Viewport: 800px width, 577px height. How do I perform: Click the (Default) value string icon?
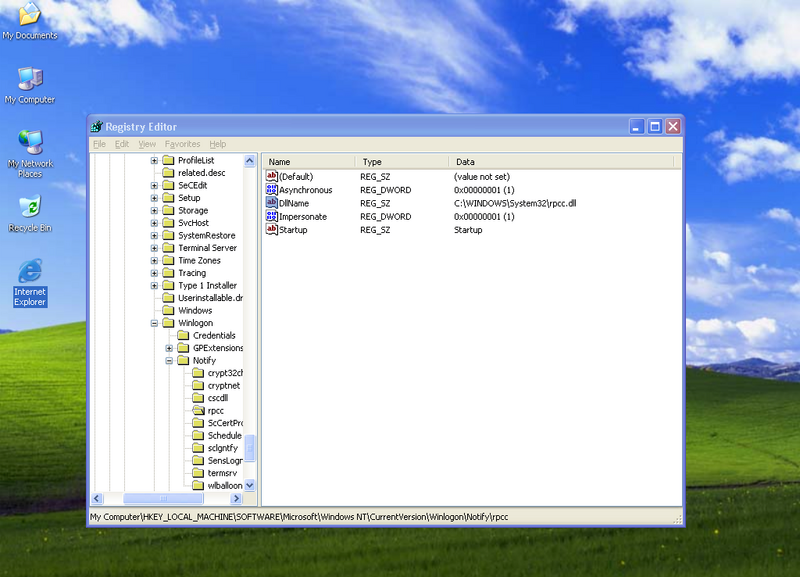271,177
